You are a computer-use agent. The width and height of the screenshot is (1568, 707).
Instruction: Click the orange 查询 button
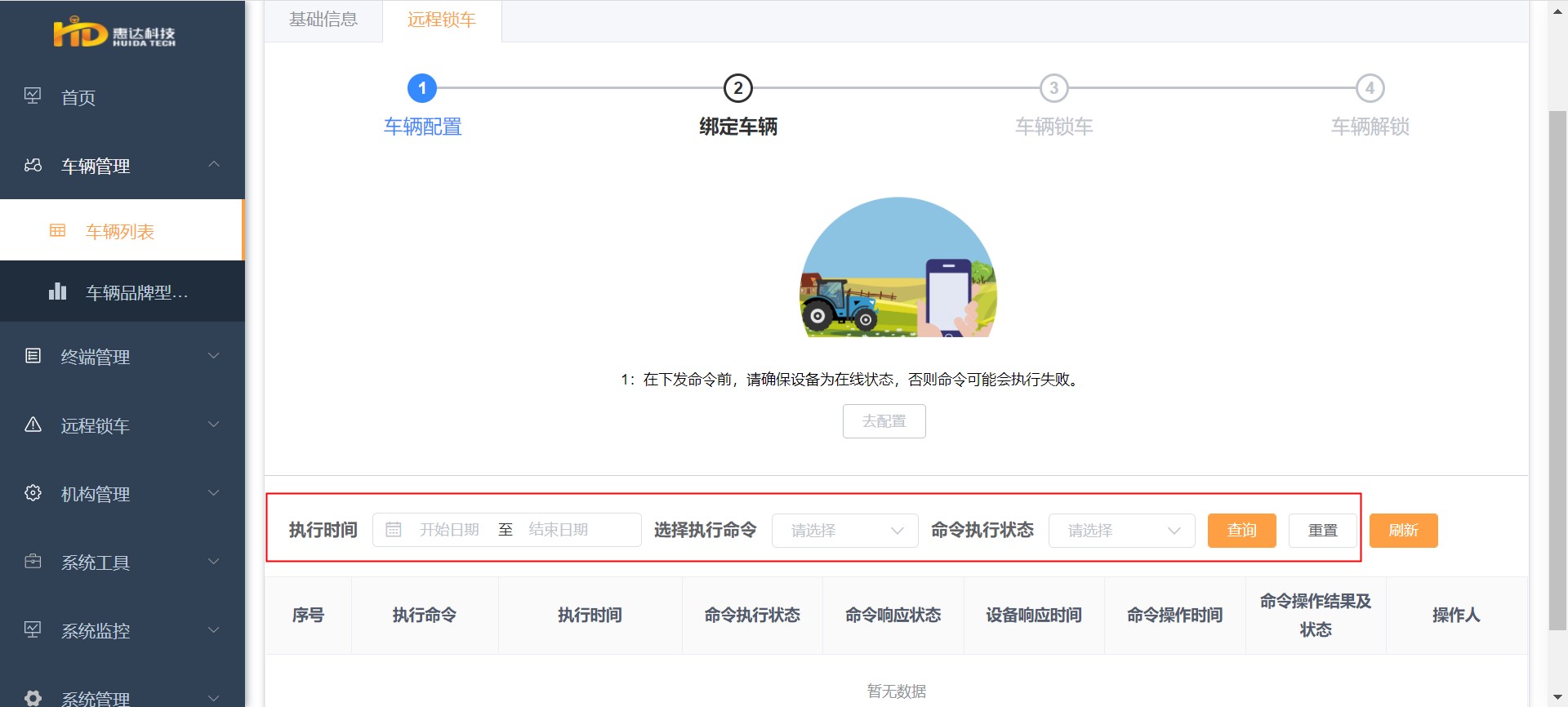[x=1242, y=531]
